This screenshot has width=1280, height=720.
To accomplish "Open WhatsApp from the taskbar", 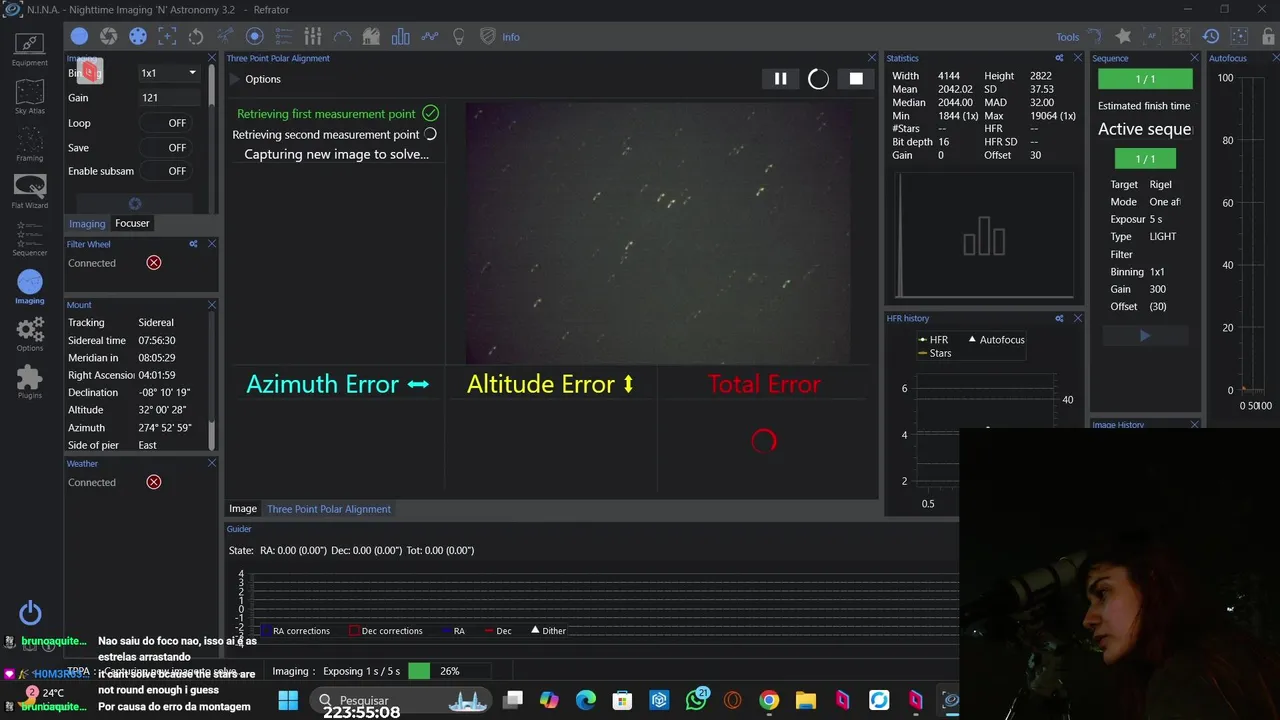I will 696,700.
